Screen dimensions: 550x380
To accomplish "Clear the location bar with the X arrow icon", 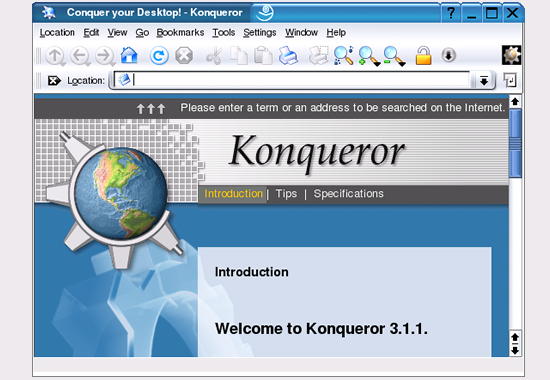I will click(54, 81).
